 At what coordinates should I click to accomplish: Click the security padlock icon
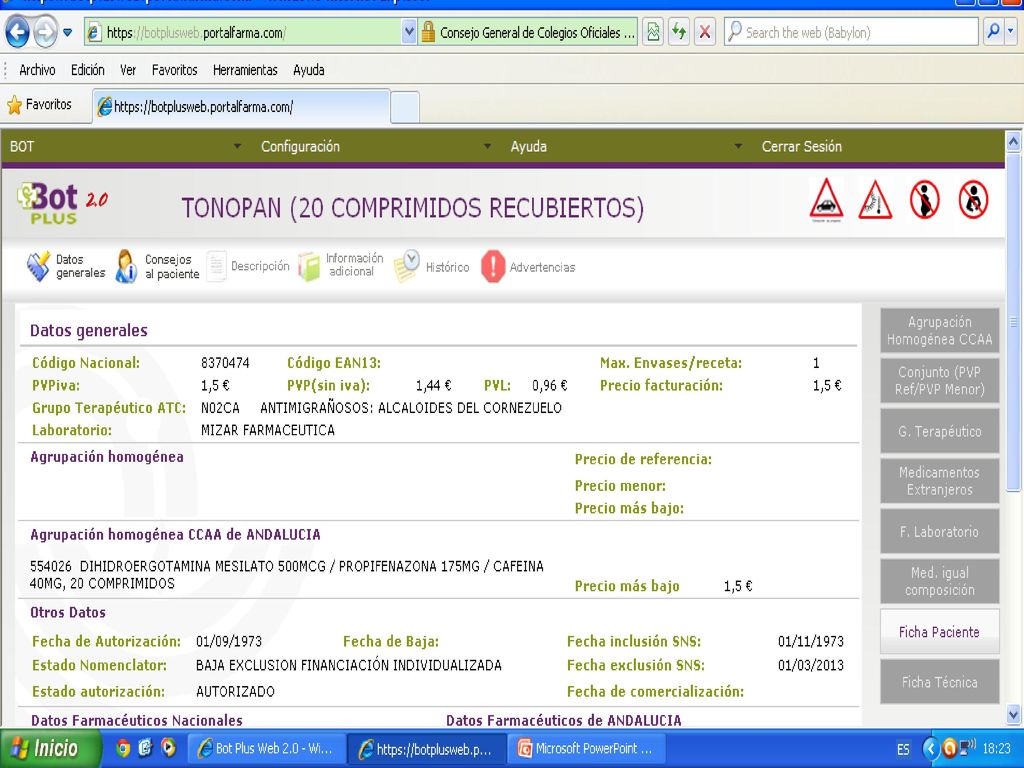click(x=428, y=33)
